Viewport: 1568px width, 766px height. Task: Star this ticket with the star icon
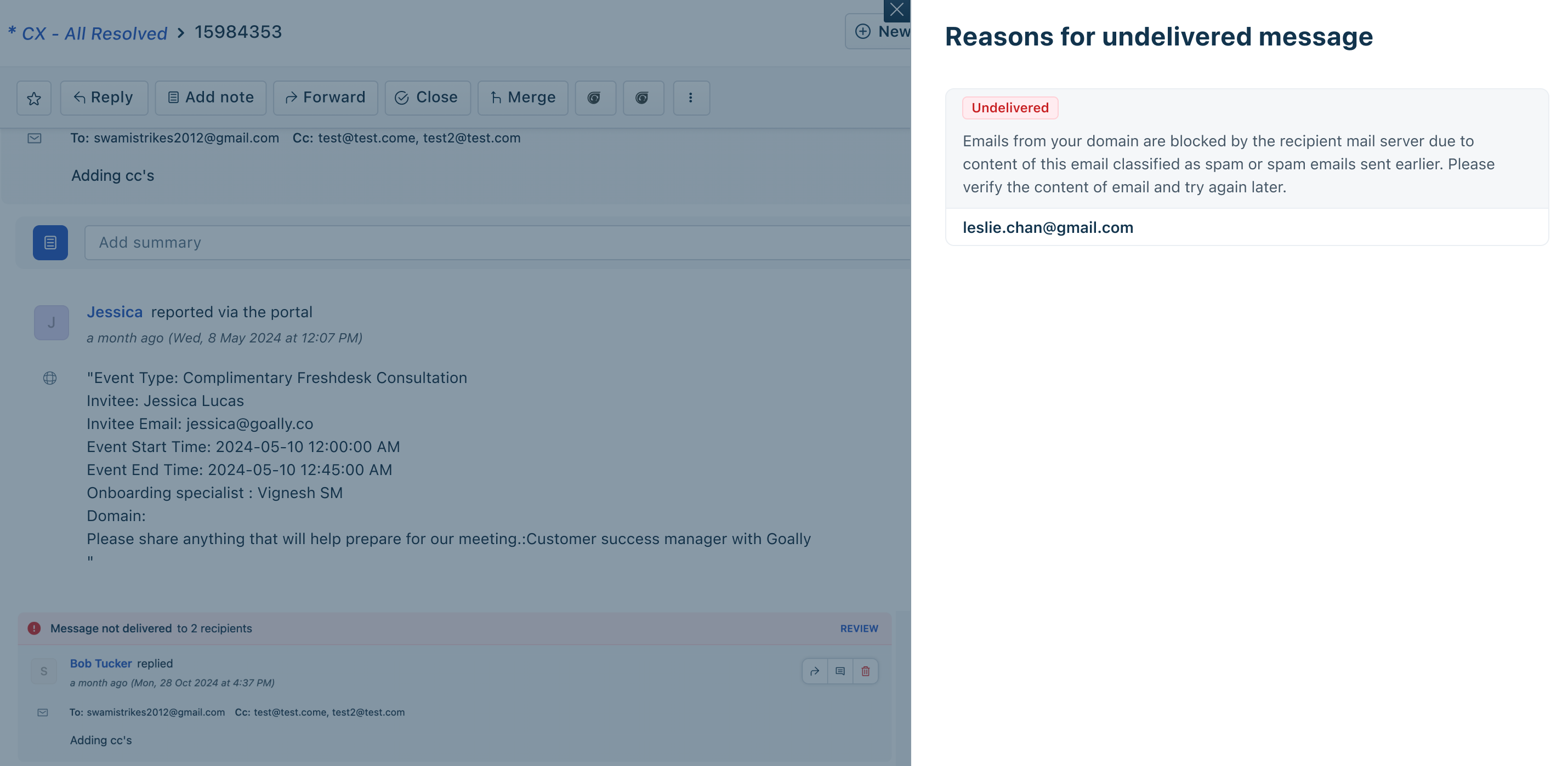(x=34, y=98)
